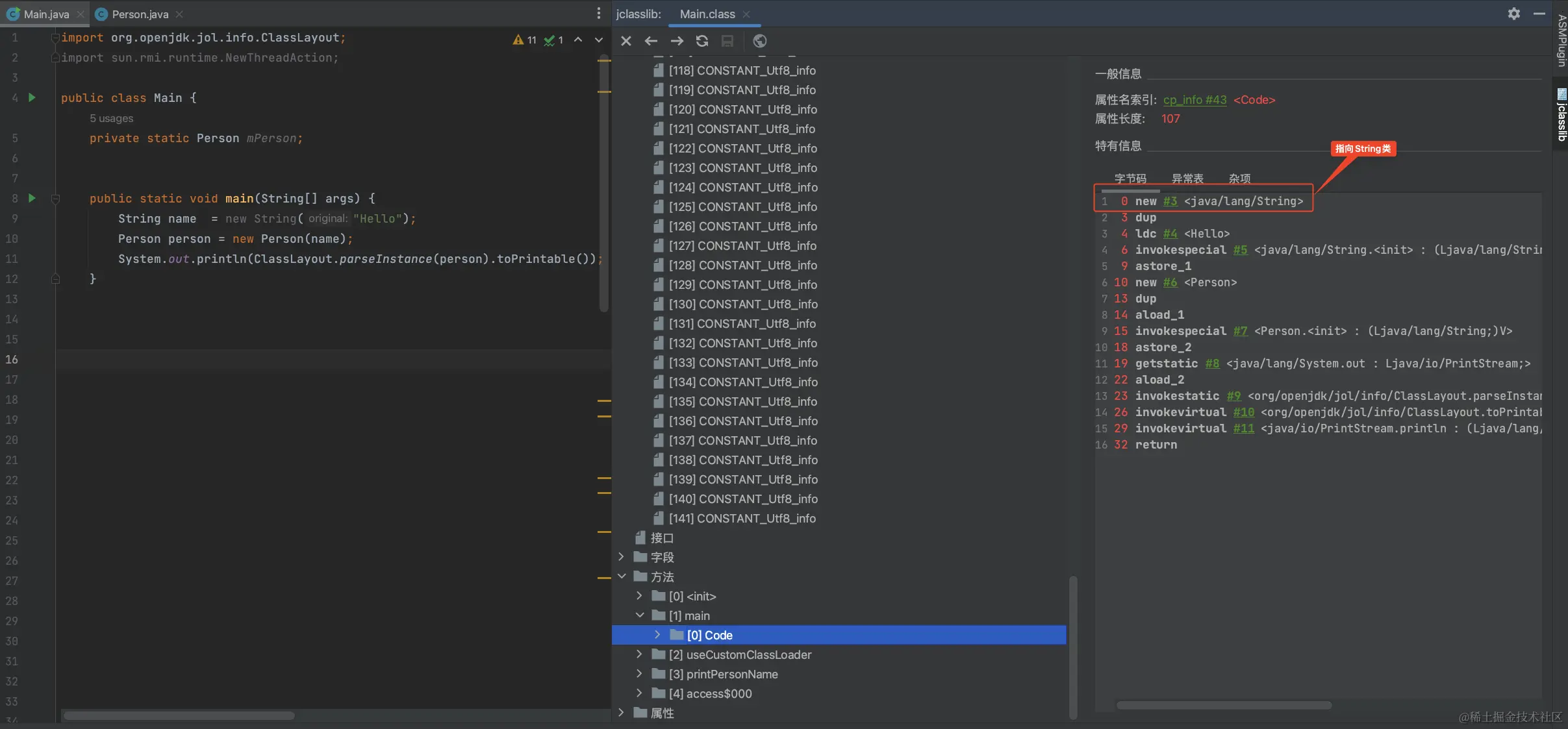Click the editor horizontal scrollbar

(x=179, y=715)
